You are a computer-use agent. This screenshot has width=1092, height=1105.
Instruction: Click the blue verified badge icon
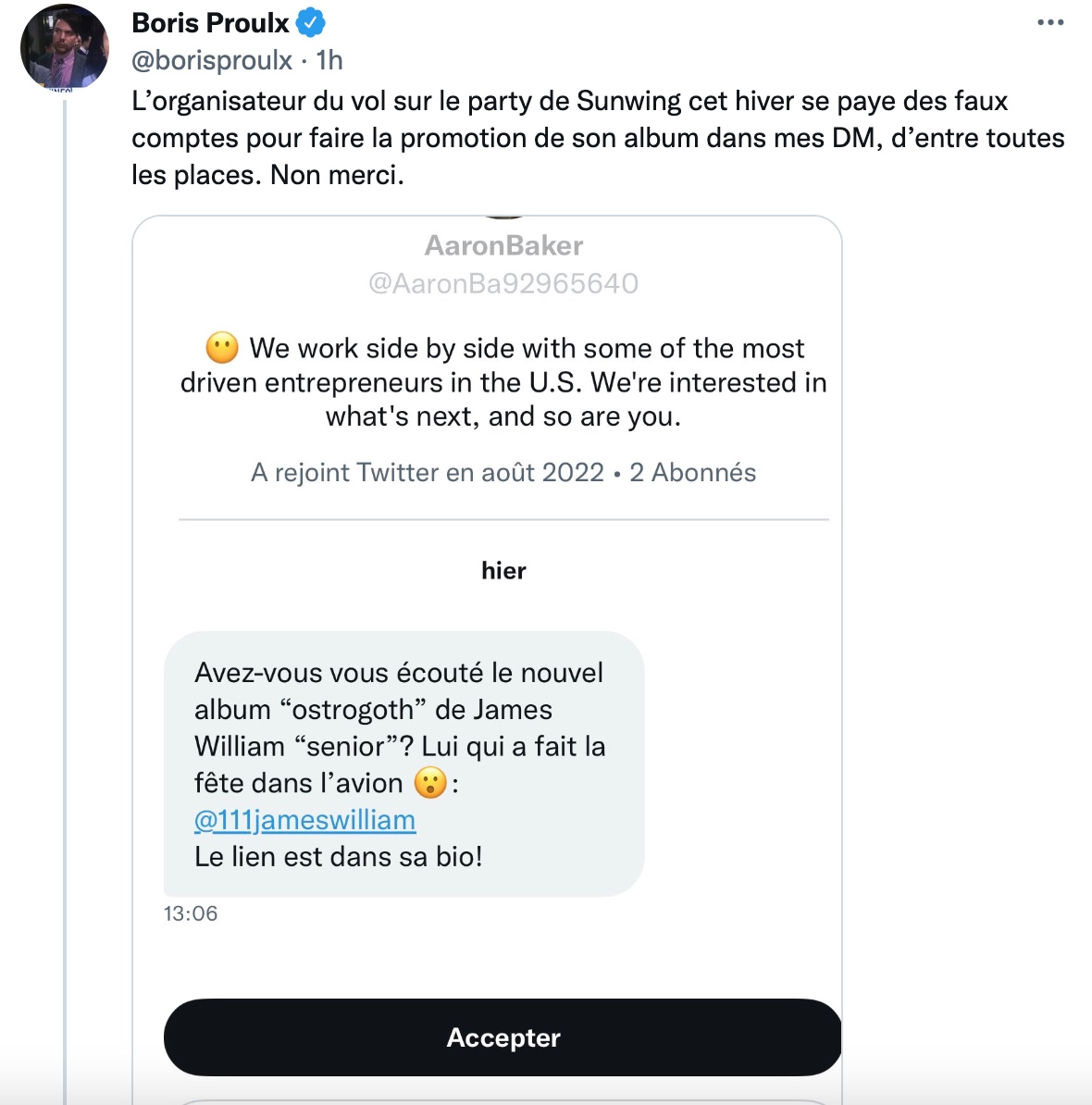tap(310, 23)
